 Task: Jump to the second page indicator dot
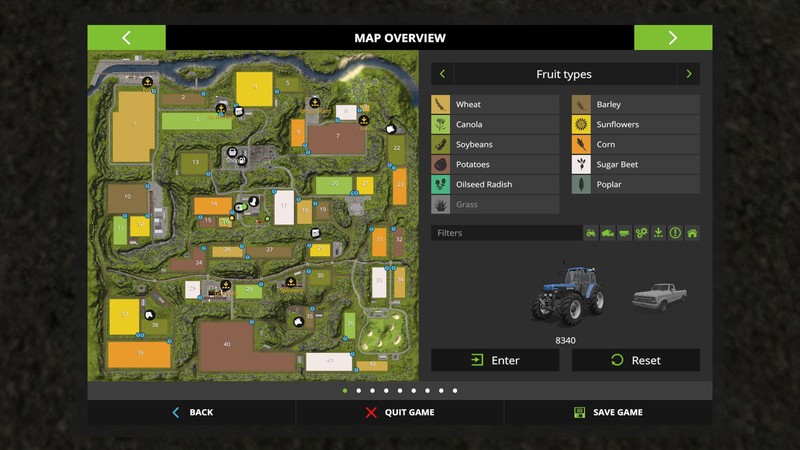(x=359, y=391)
